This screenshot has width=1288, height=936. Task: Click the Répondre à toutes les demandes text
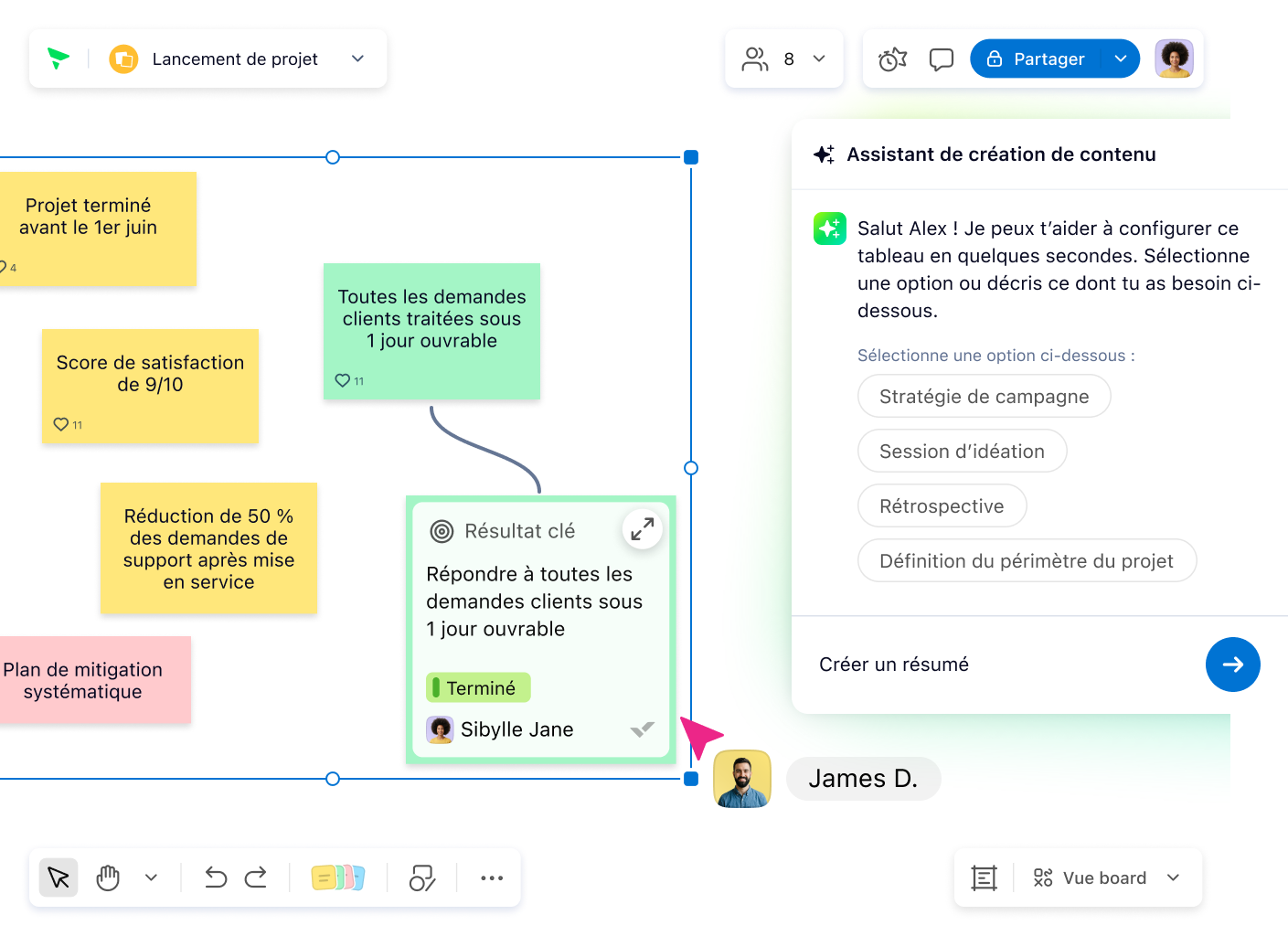pos(535,601)
